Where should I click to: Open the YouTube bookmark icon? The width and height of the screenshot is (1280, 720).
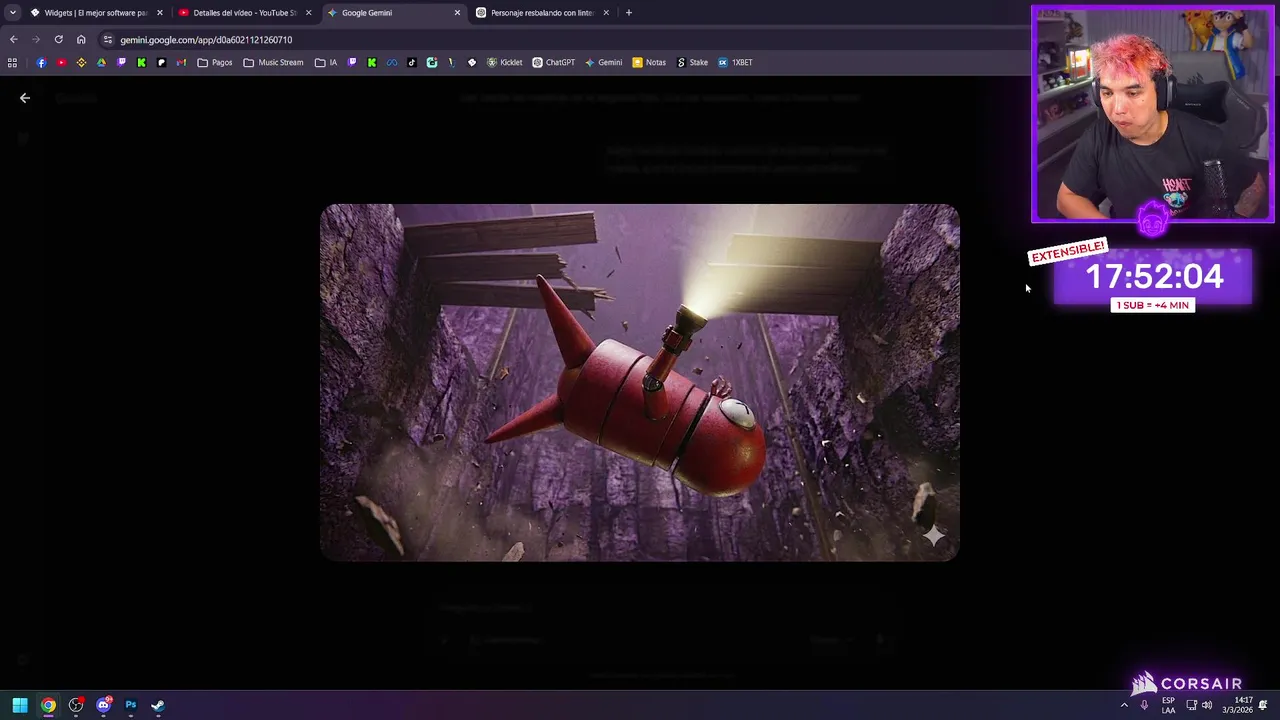(x=61, y=62)
